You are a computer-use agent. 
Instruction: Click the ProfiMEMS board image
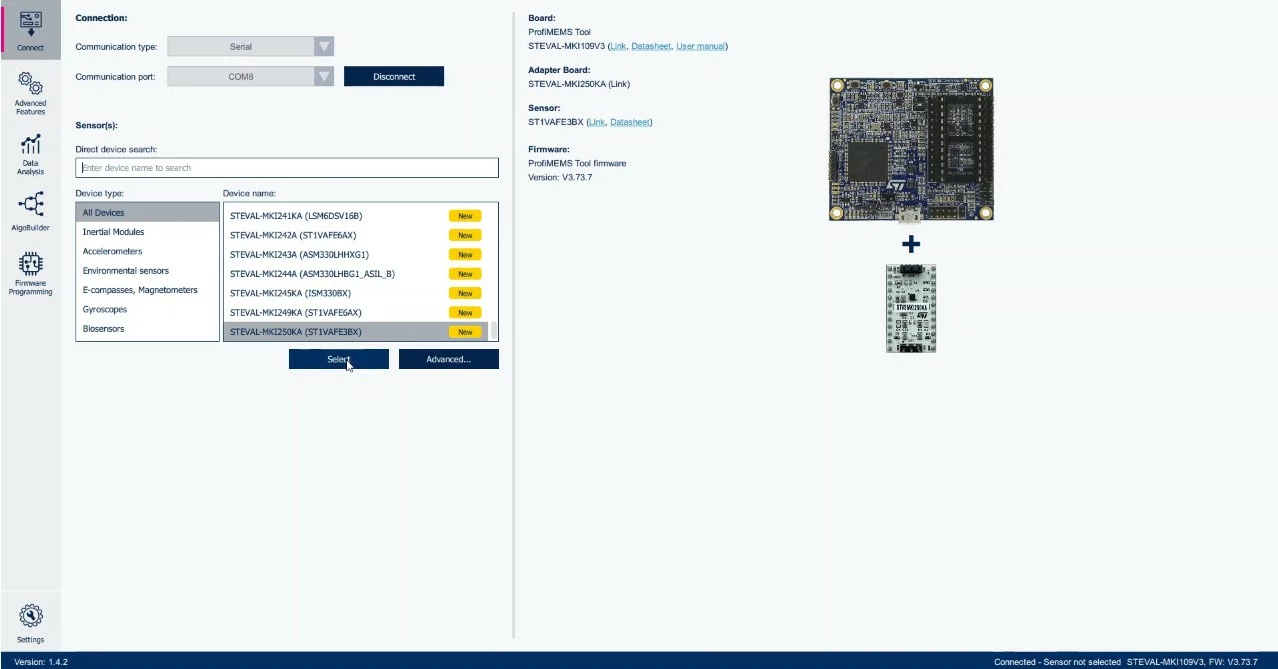tap(911, 149)
